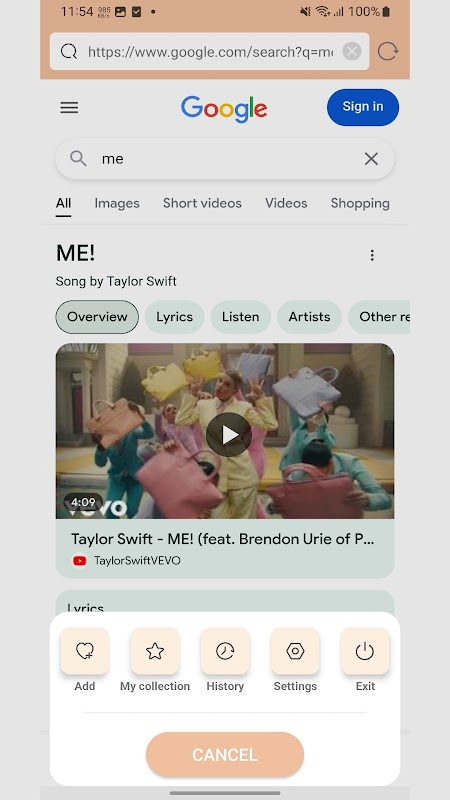Switch to Short videos tab
Image resolution: width=450 pixels, height=800 pixels.
[203, 204]
